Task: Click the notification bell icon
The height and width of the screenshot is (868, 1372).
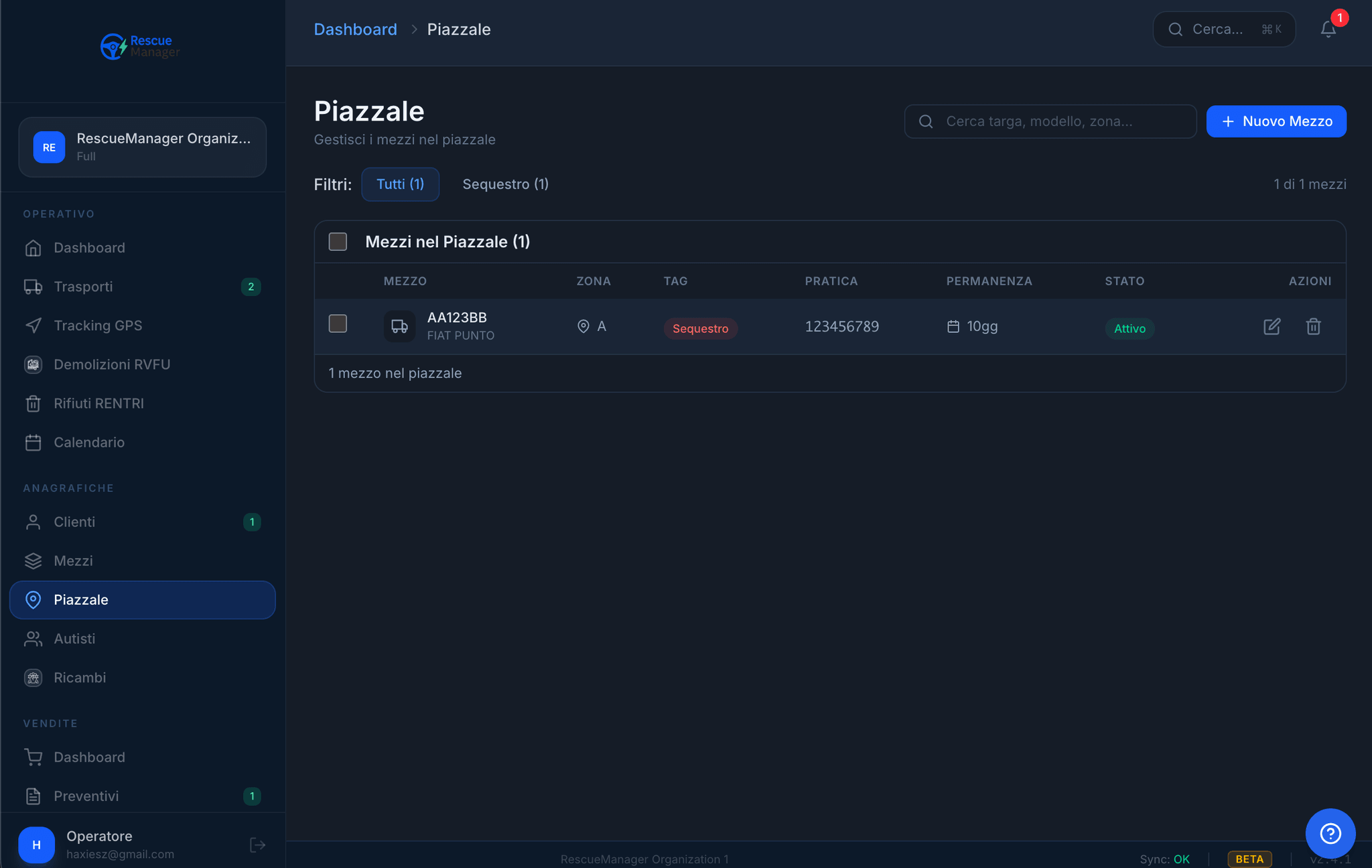Action: click(1328, 29)
